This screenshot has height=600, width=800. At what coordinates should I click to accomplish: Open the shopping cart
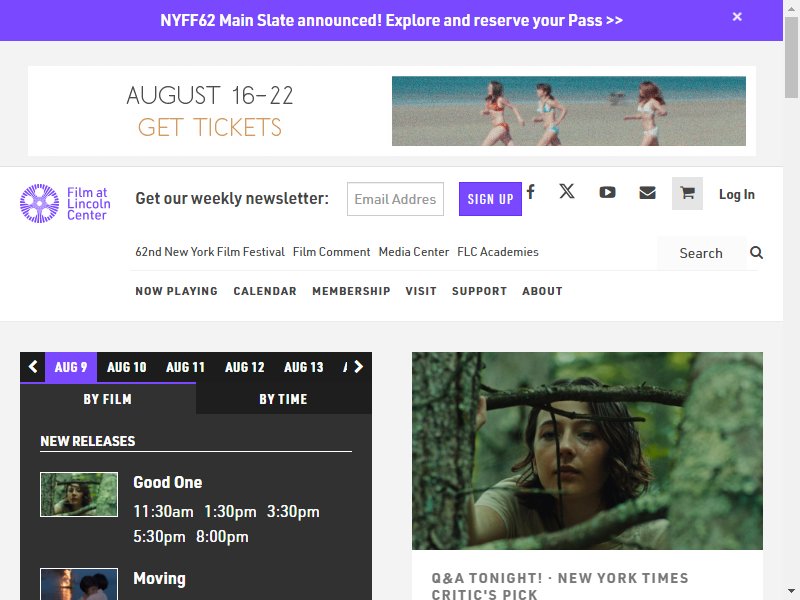687,193
